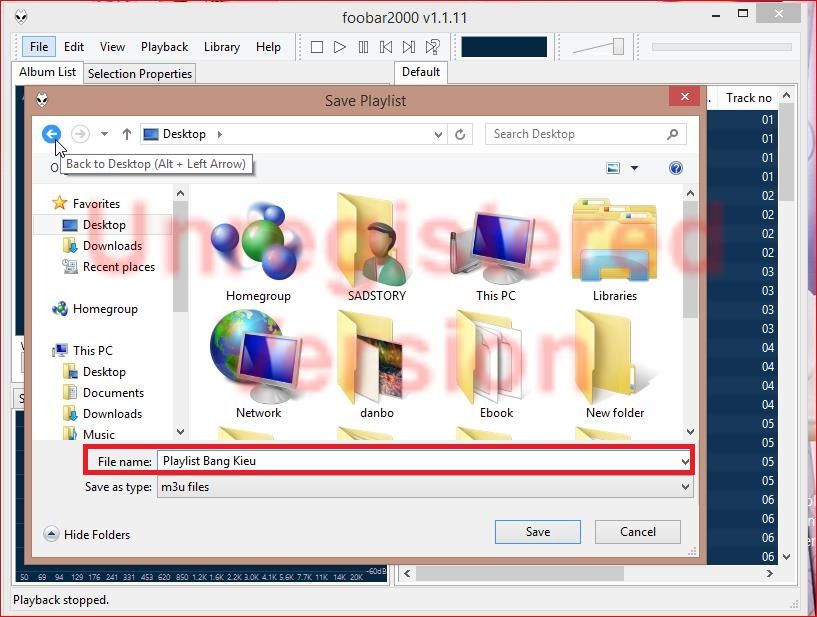Image resolution: width=817 pixels, height=617 pixels.
Task: Switch to the Album List tab
Action: coord(47,72)
